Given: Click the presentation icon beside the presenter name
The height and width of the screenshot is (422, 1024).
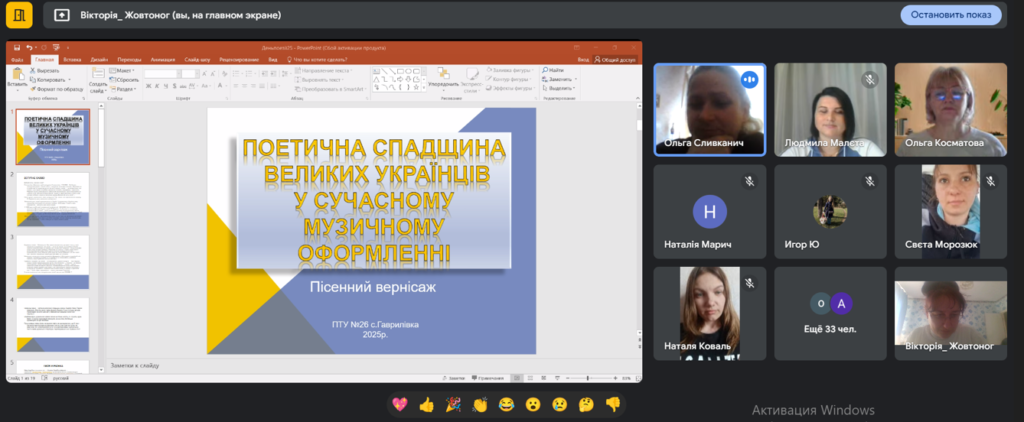Looking at the screenshot, I should tap(62, 15).
